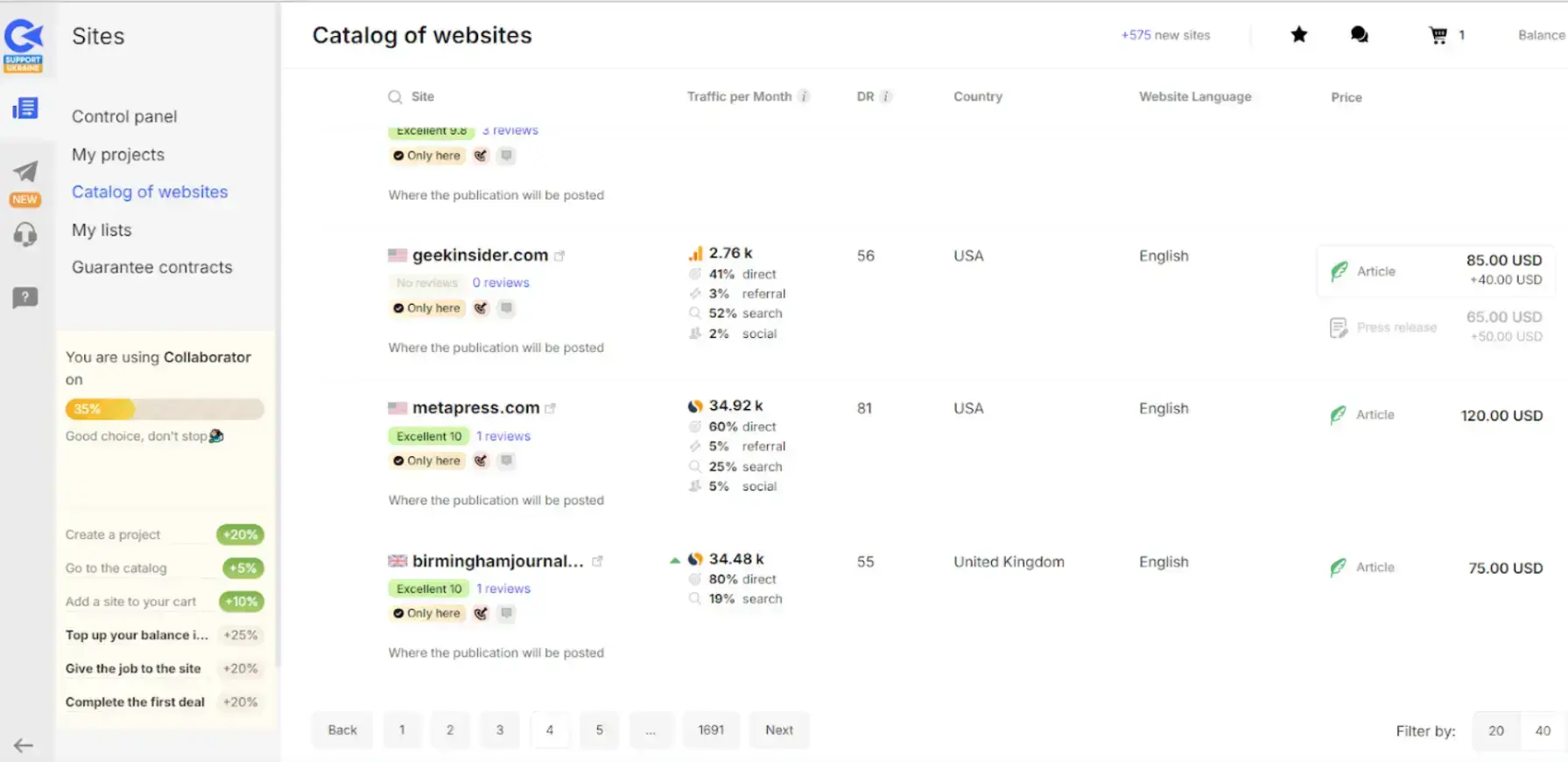Set the per-page filter to 40
The image size is (1568, 762).
[x=1542, y=730]
